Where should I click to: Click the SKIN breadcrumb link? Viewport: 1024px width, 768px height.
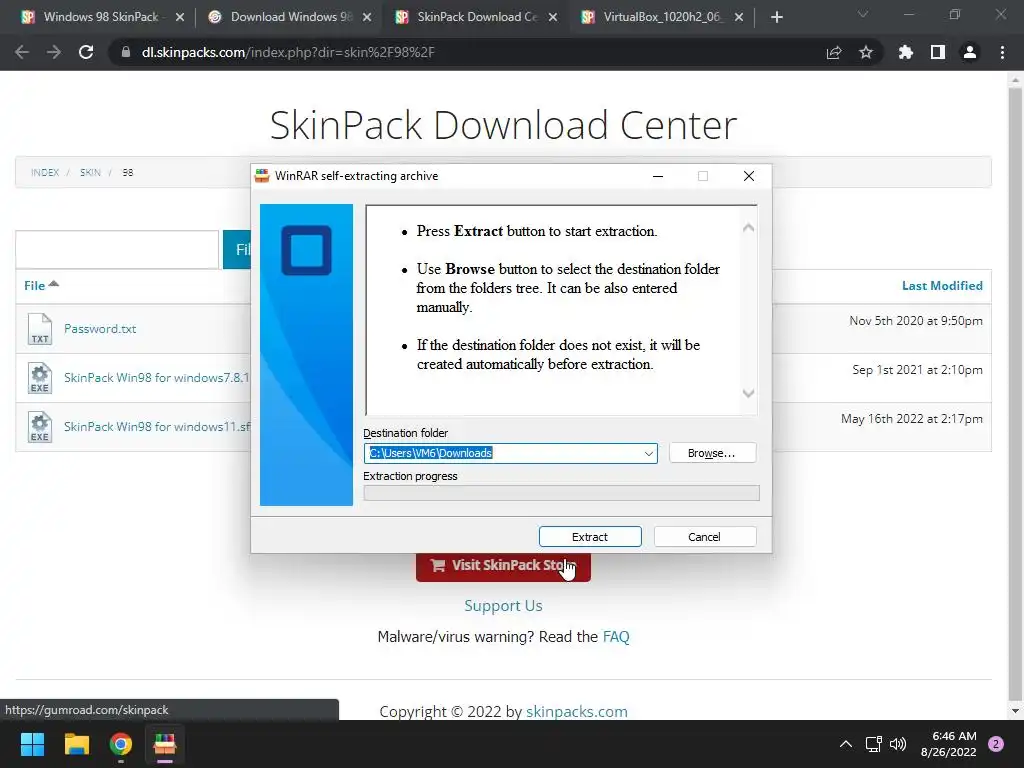(90, 172)
